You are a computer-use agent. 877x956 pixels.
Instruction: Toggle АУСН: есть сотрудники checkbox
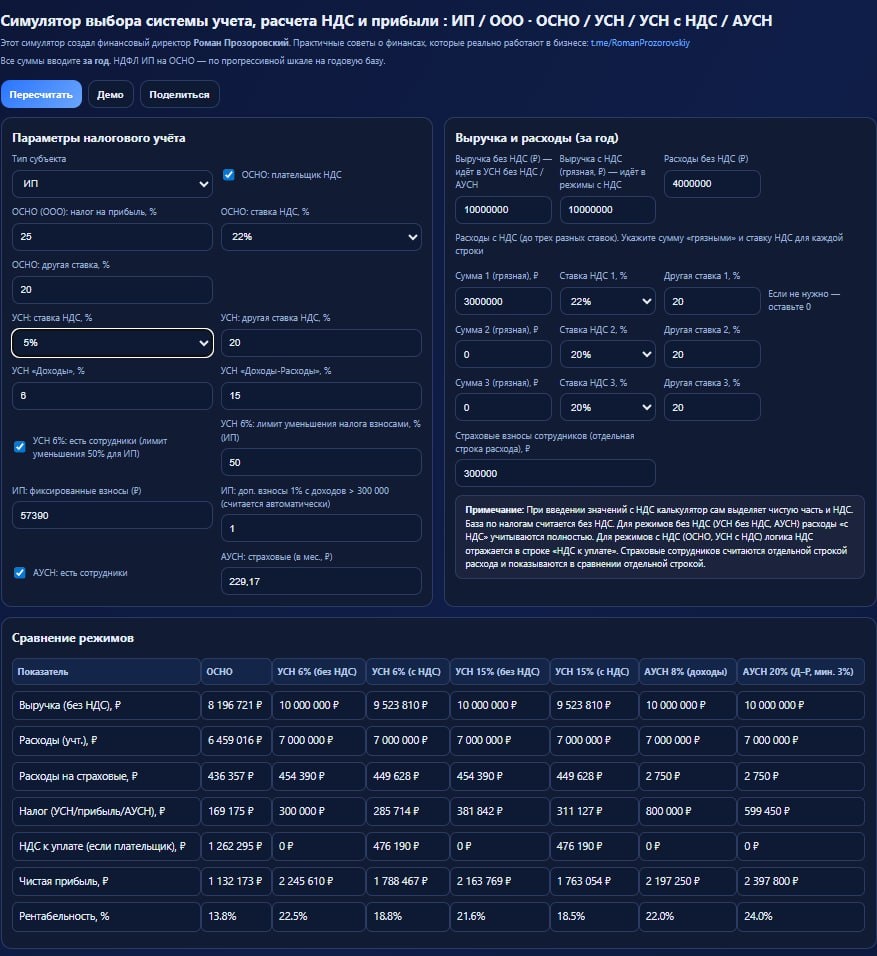coord(20,573)
